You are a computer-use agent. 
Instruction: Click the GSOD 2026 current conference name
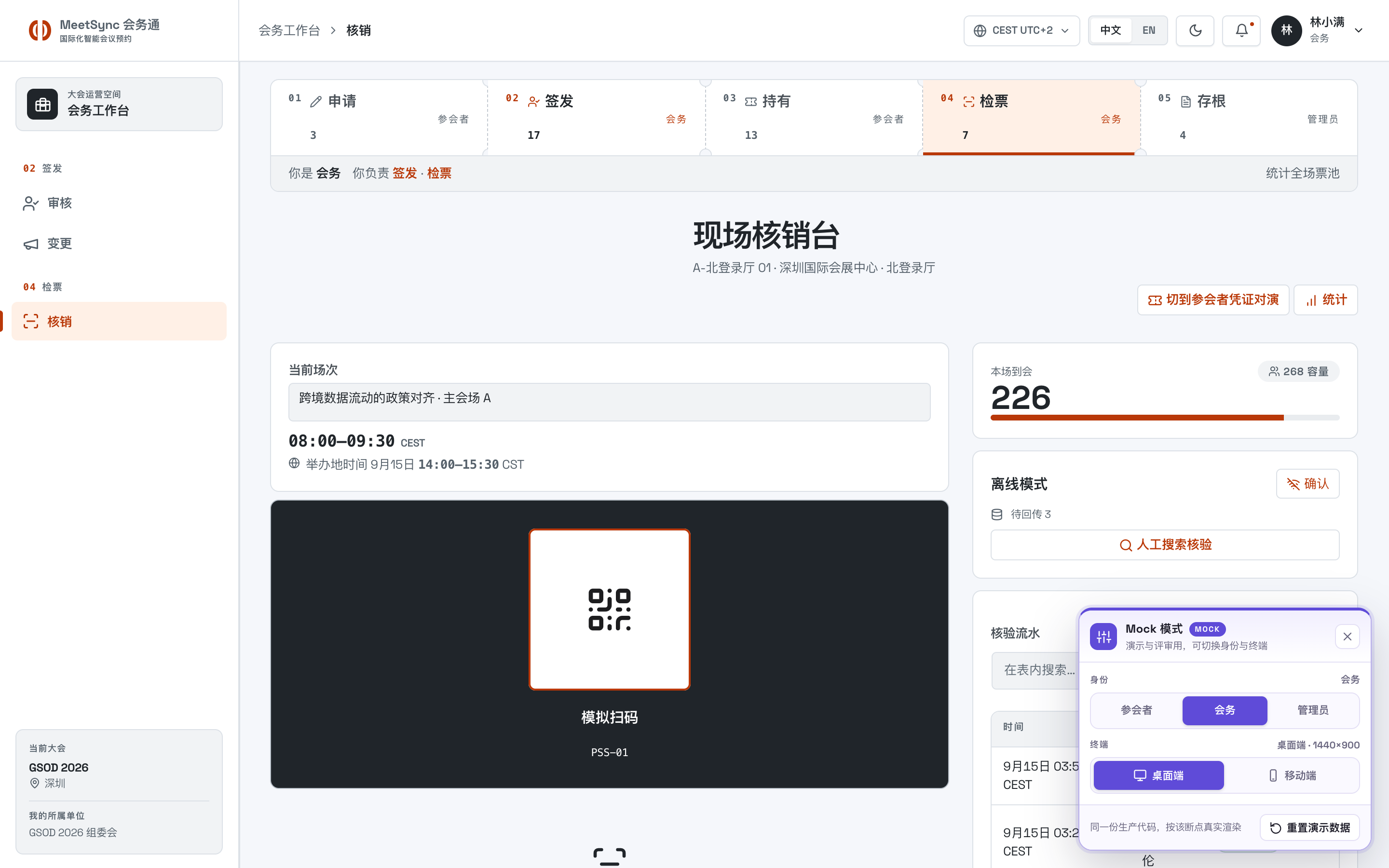(x=58, y=768)
